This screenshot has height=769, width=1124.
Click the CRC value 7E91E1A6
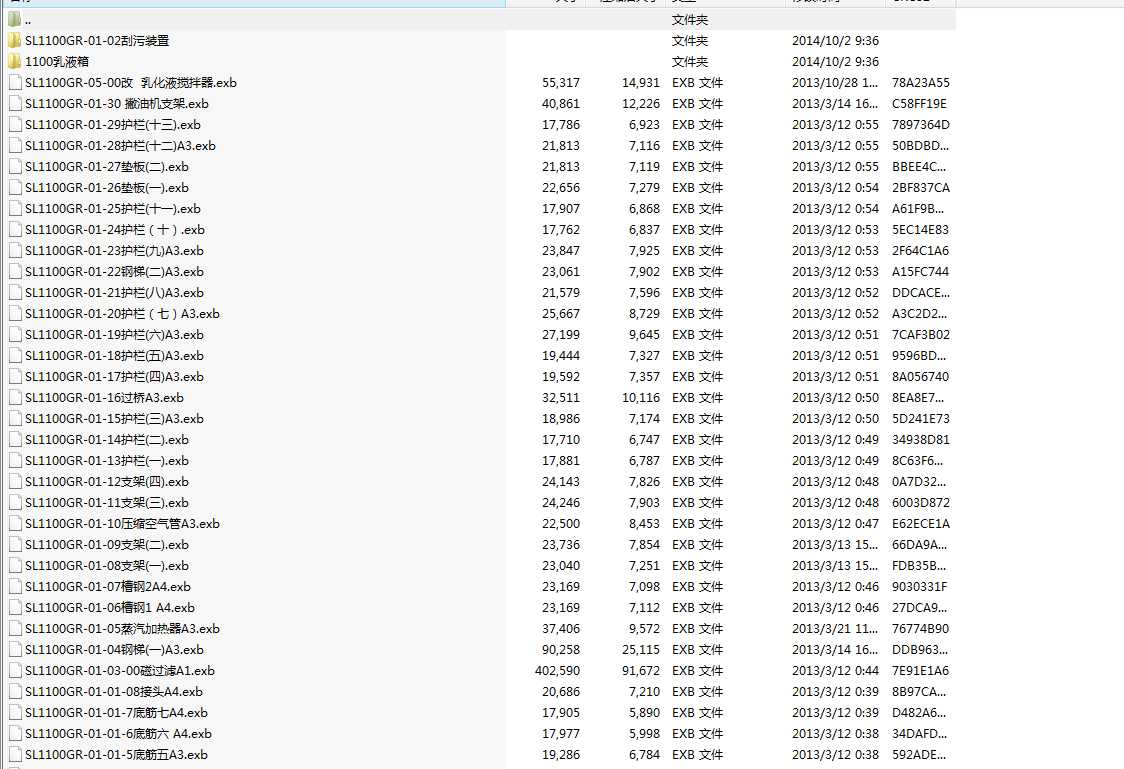tap(920, 671)
